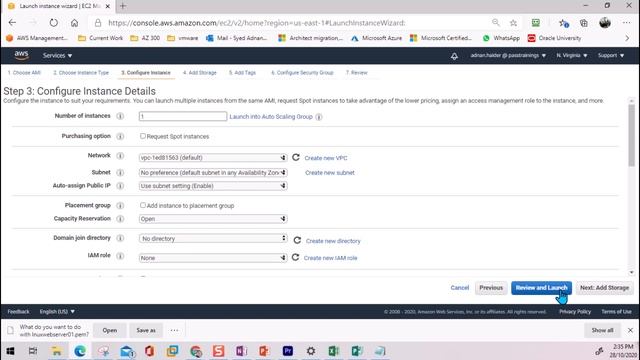Go to step 7 Review
Screen dimensions: 640x360
tap(357, 73)
